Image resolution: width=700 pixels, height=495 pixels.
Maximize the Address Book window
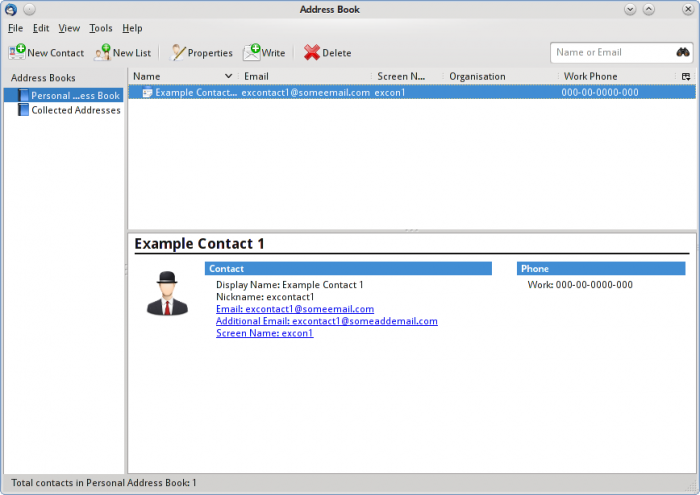point(649,9)
